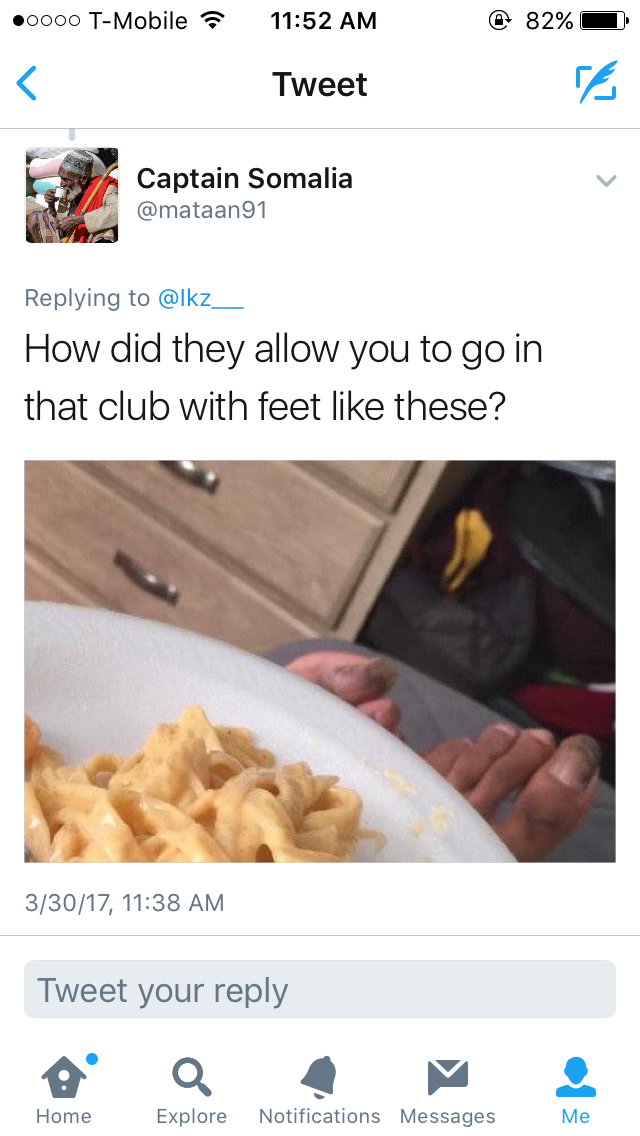Image resolution: width=640 pixels, height=1136 pixels.
Task: Open the @mataan91 handle
Action: click(x=202, y=210)
